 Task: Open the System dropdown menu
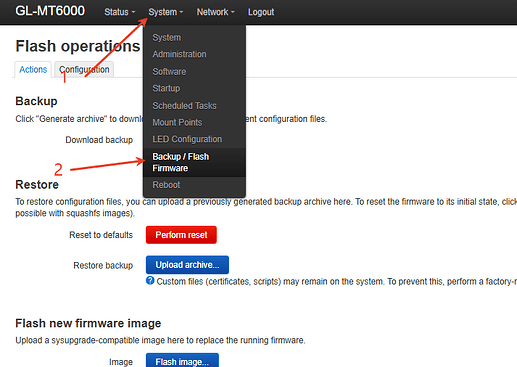point(166,12)
